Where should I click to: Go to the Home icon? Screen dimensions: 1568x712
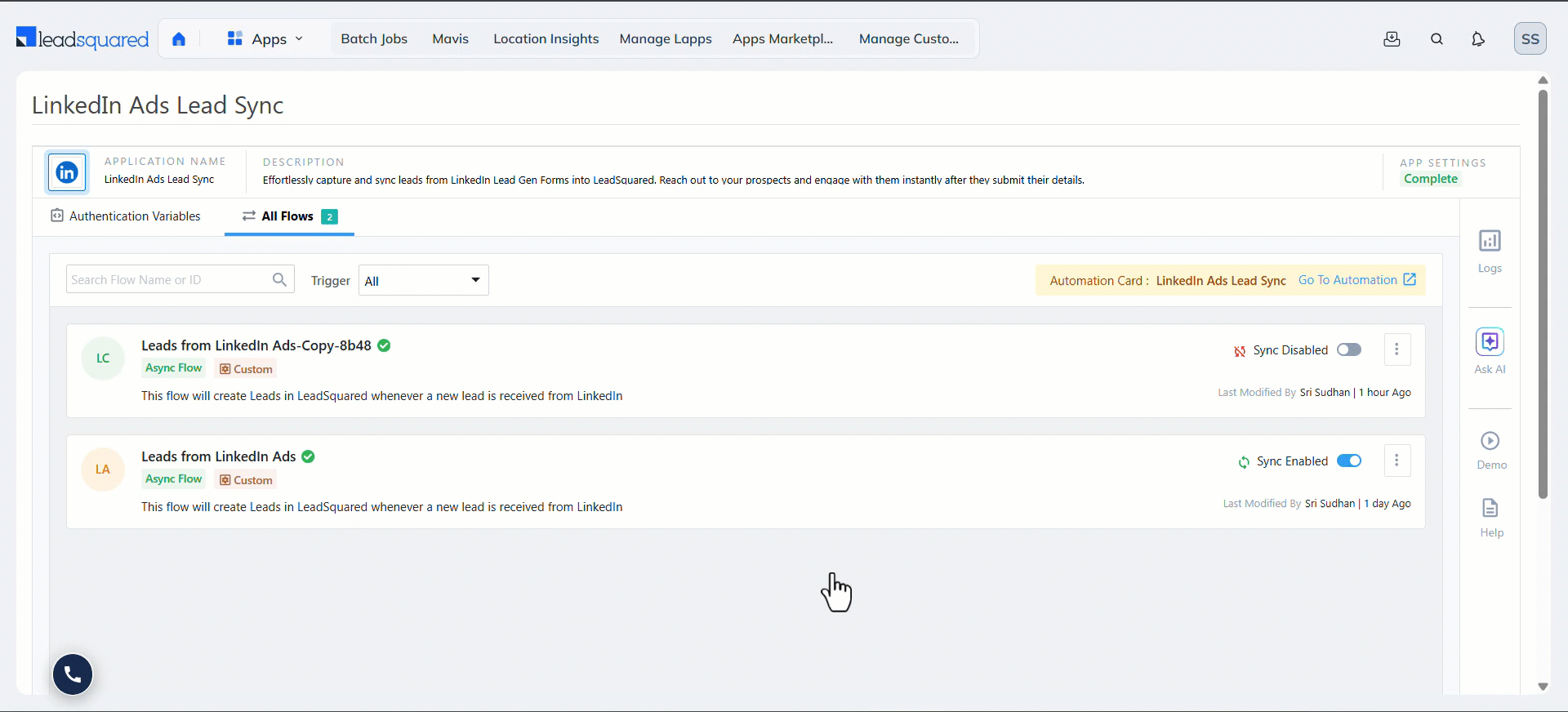tap(179, 39)
